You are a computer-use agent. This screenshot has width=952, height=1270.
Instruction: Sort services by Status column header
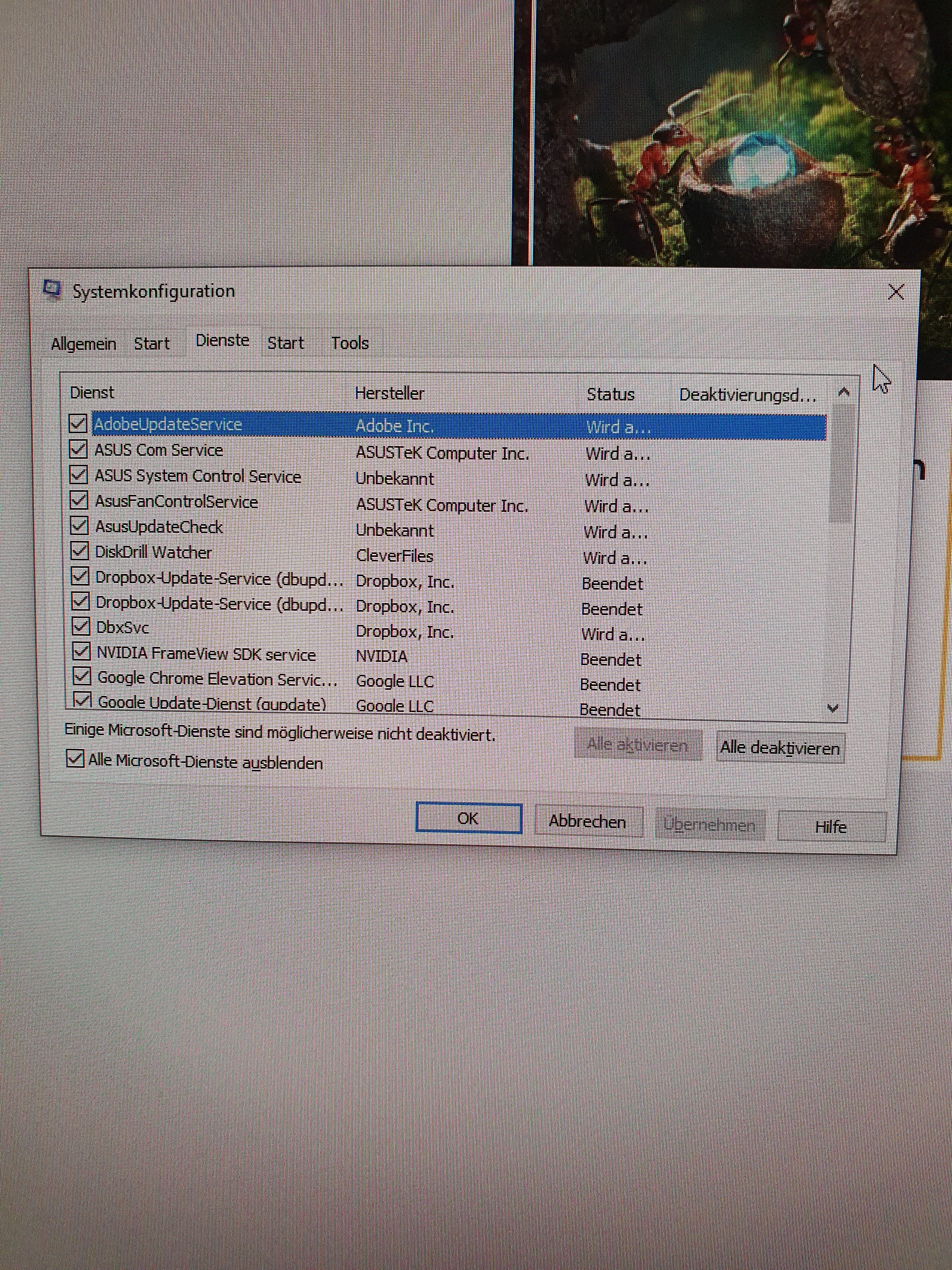[610, 394]
